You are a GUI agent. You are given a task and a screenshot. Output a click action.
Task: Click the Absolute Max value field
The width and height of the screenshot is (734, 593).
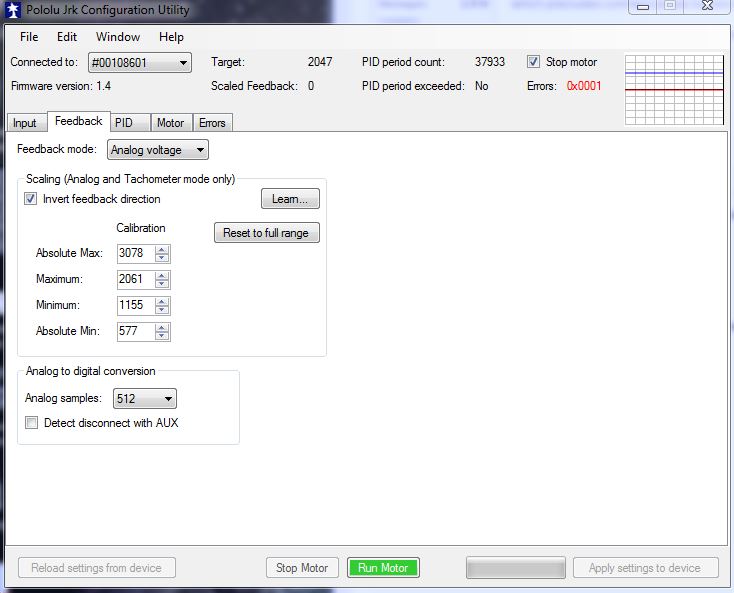click(x=135, y=253)
